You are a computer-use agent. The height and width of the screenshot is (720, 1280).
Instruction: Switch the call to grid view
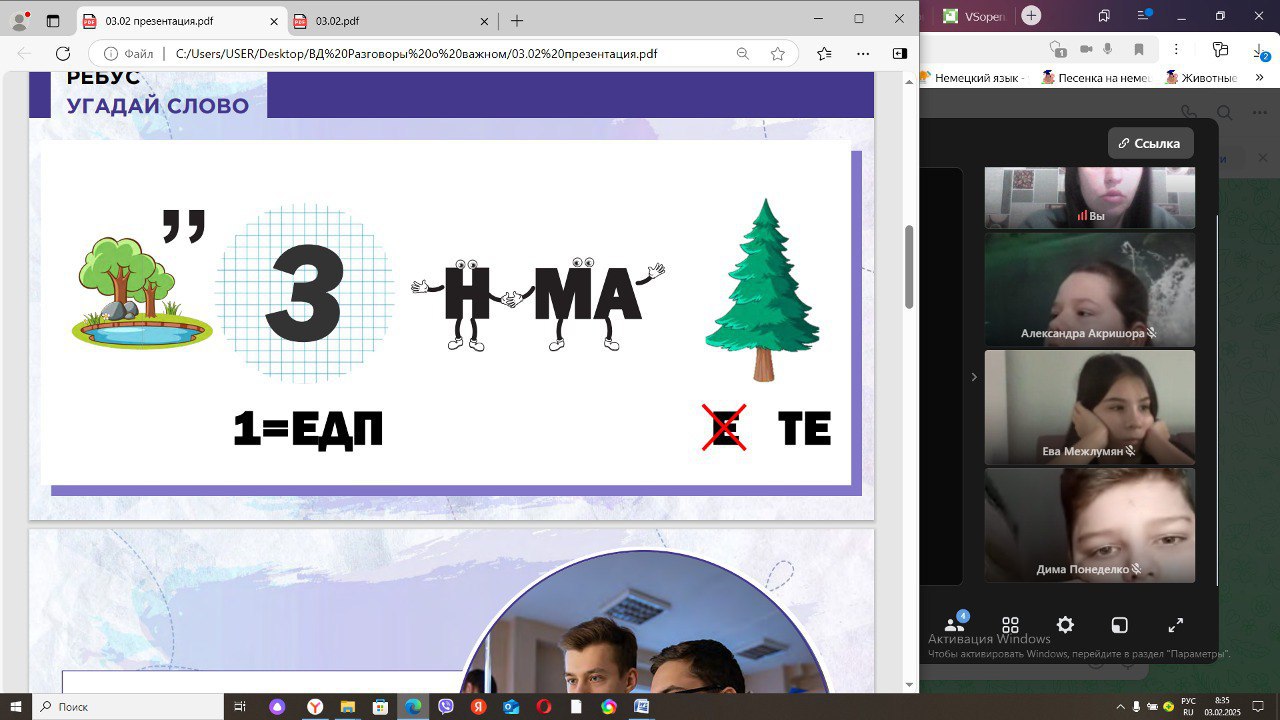[1010, 624]
